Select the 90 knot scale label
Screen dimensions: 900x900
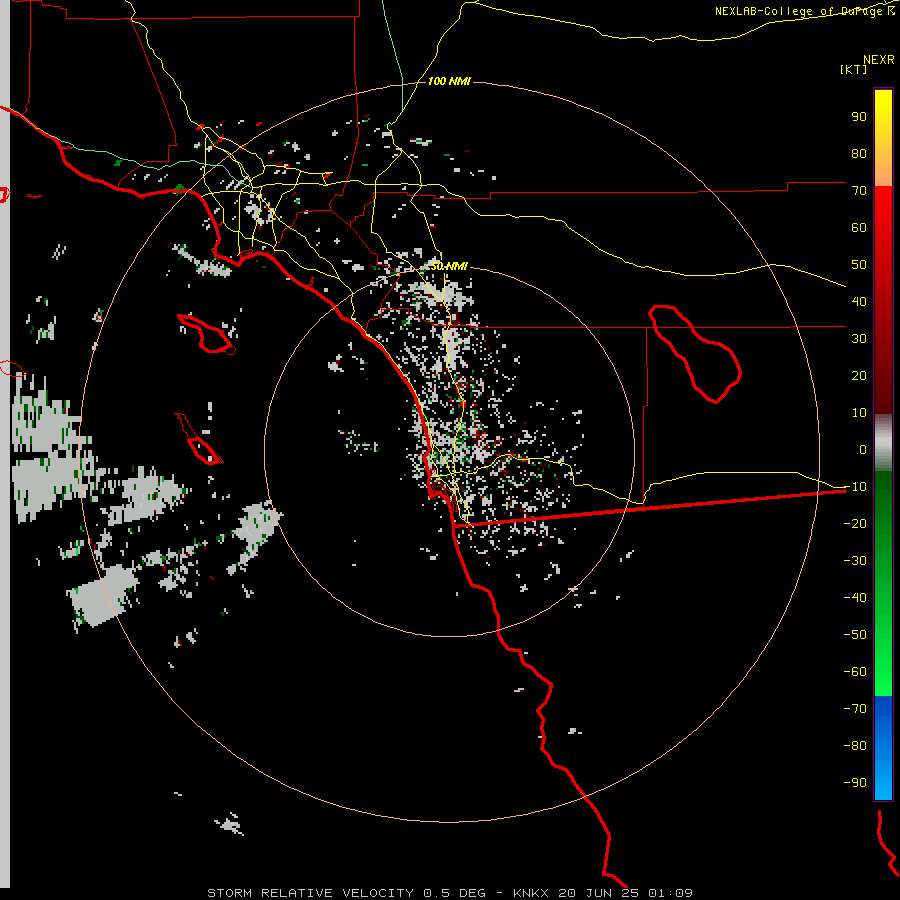pyautogui.click(x=859, y=117)
